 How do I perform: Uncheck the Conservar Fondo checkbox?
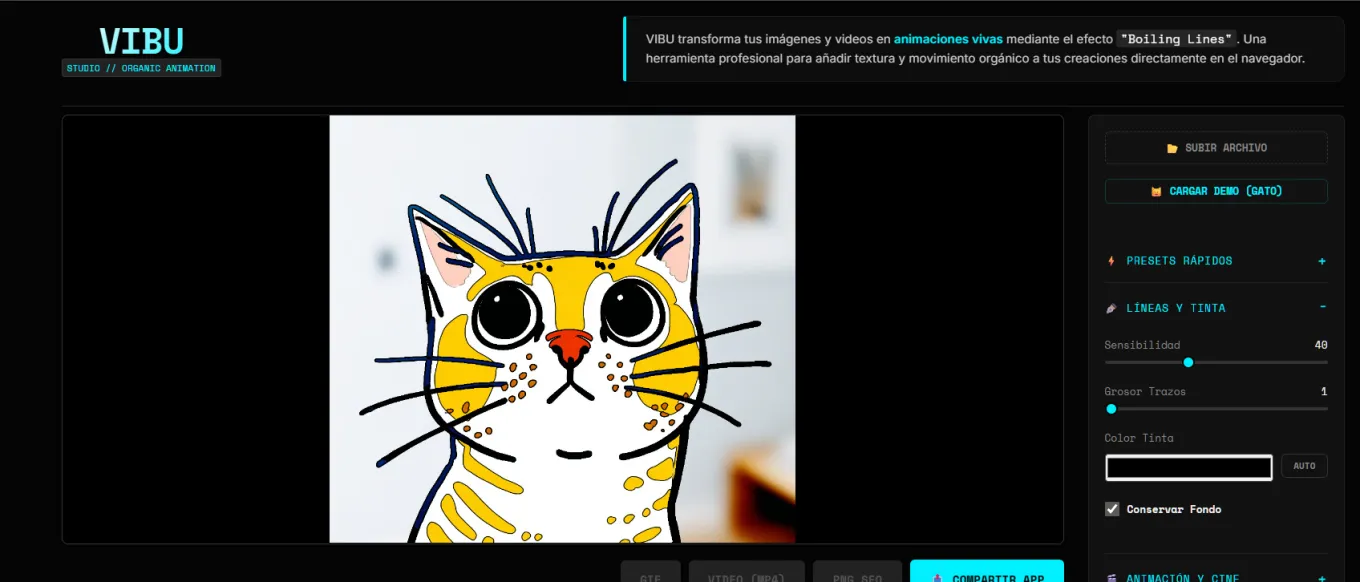pos(1111,508)
